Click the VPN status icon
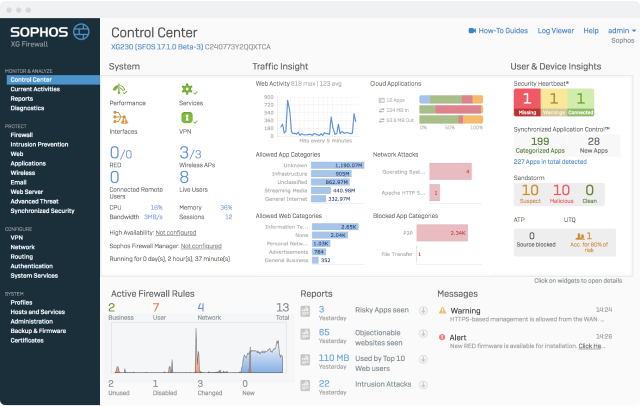 pos(184,118)
